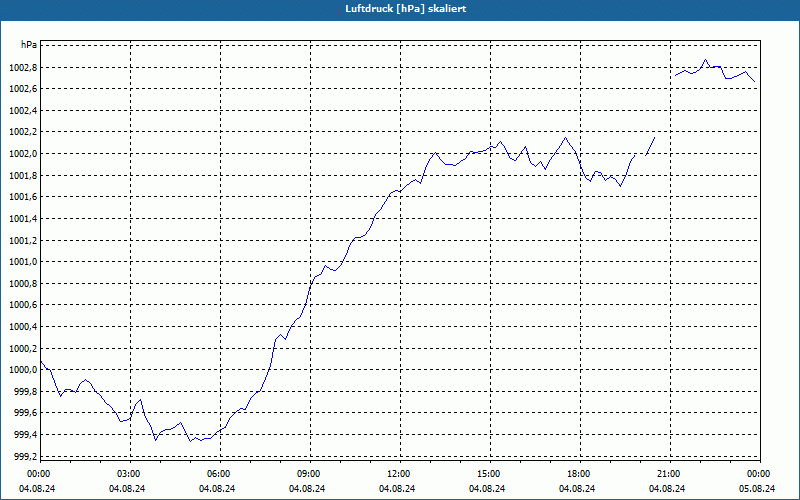Pick the 1000,2 axis value

[23, 348]
